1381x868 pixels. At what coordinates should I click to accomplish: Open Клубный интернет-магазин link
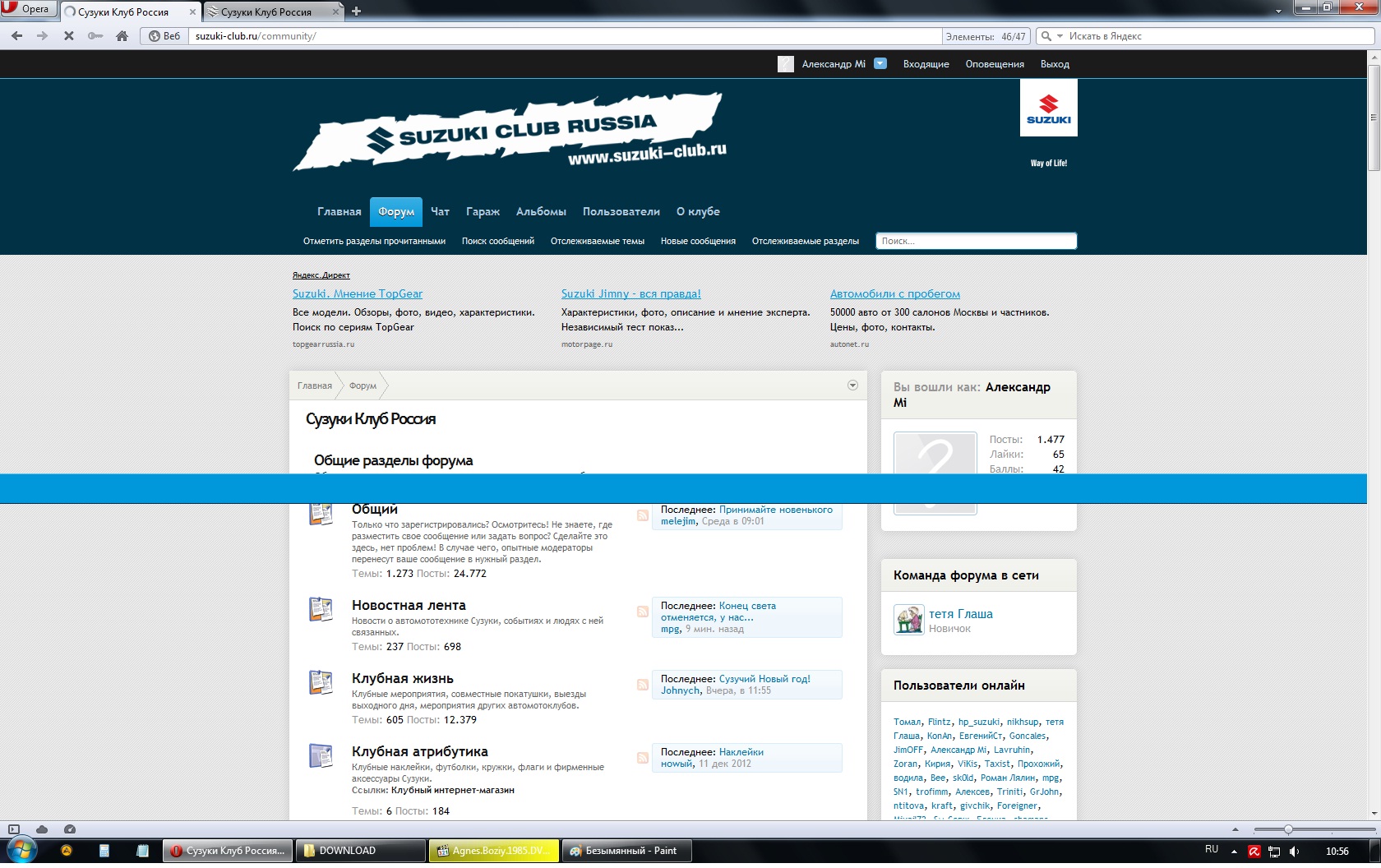coord(453,790)
